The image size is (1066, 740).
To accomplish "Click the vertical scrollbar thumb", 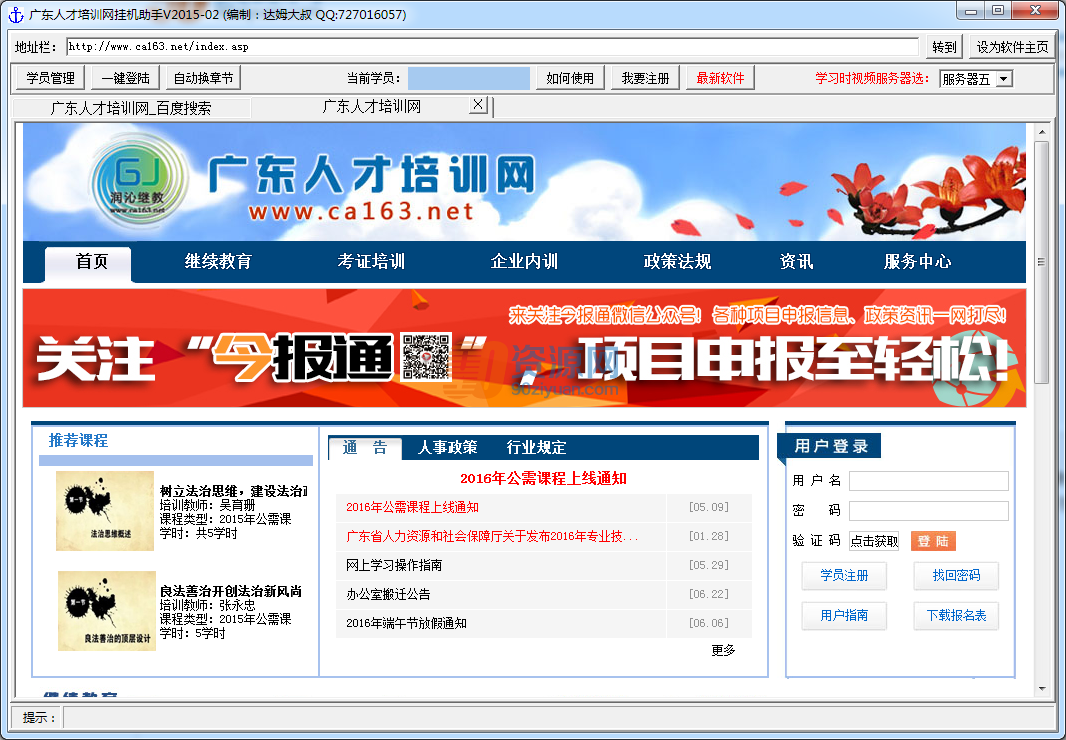I will click(x=1042, y=263).
